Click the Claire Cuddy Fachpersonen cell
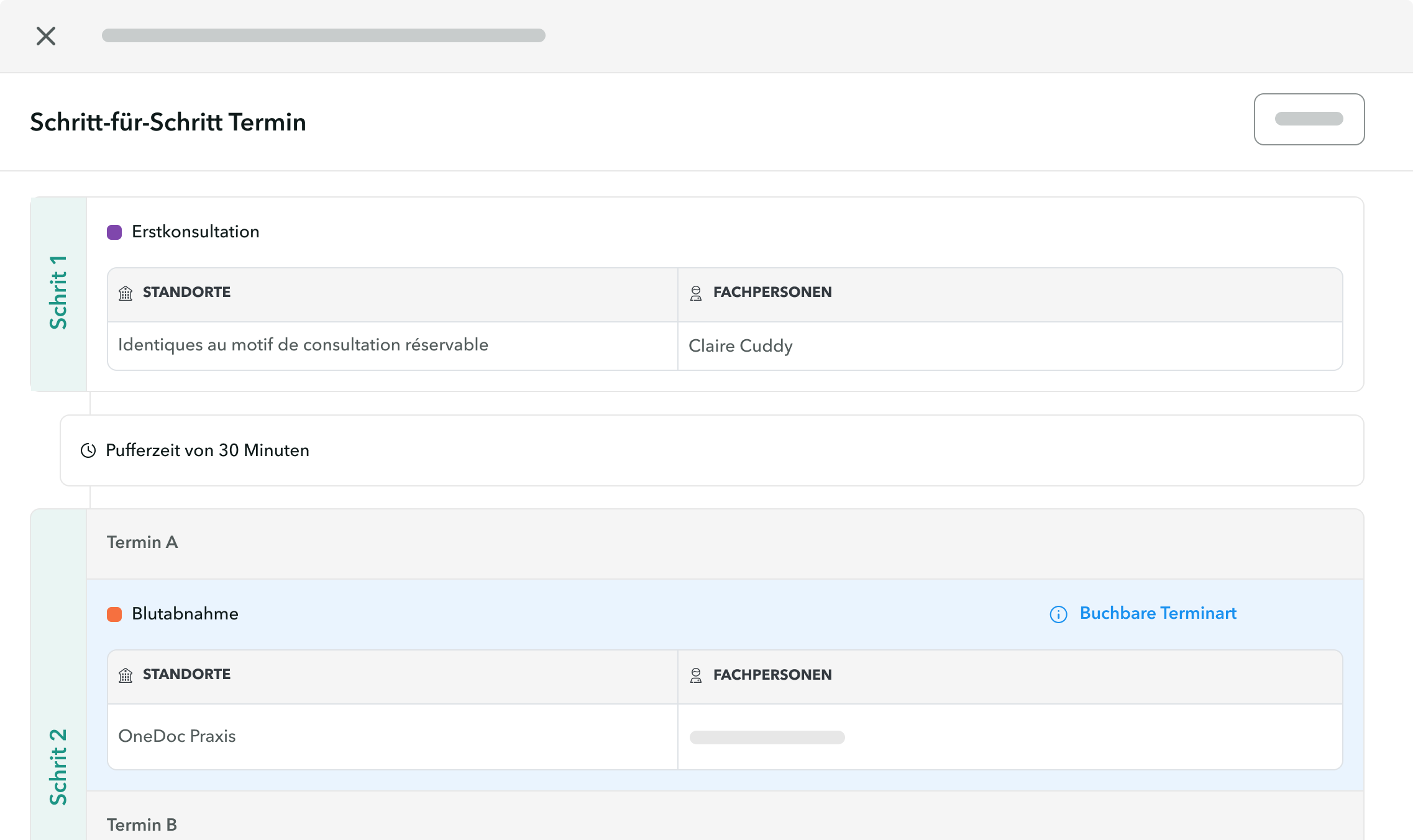Screen dimensions: 1413x840 [x=741, y=346]
